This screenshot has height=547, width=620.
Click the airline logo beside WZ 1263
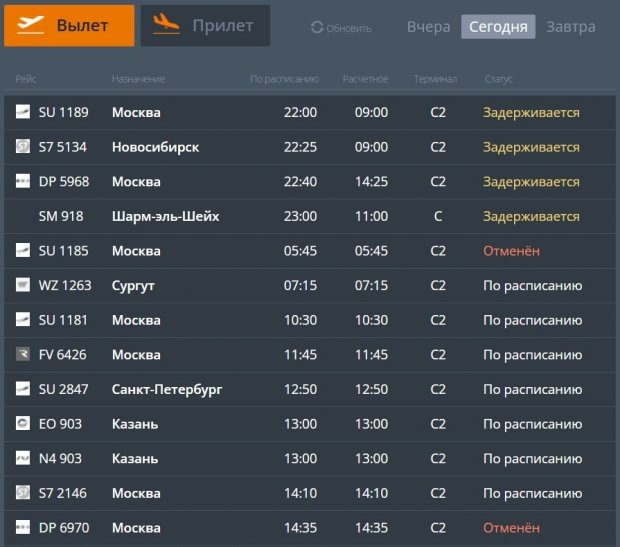[x=23, y=284]
